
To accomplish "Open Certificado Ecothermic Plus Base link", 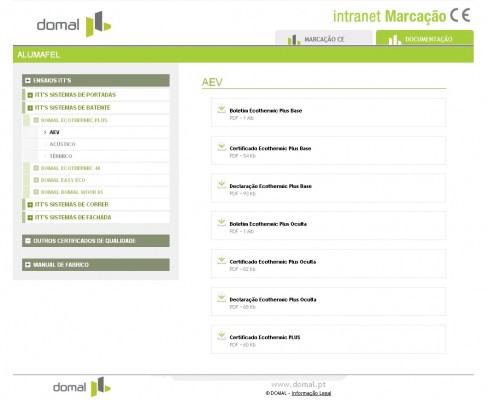I will tap(270, 148).
